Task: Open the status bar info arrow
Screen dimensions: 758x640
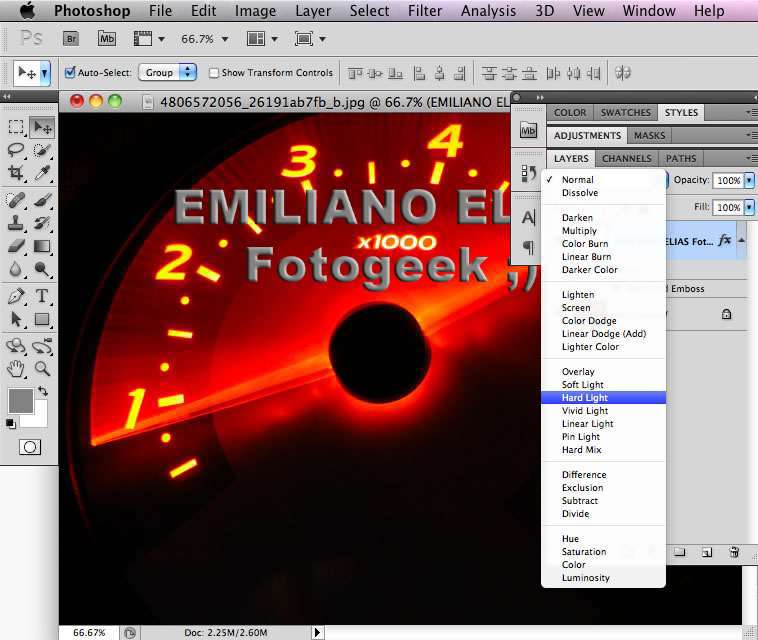Action: pyautogui.click(x=317, y=632)
